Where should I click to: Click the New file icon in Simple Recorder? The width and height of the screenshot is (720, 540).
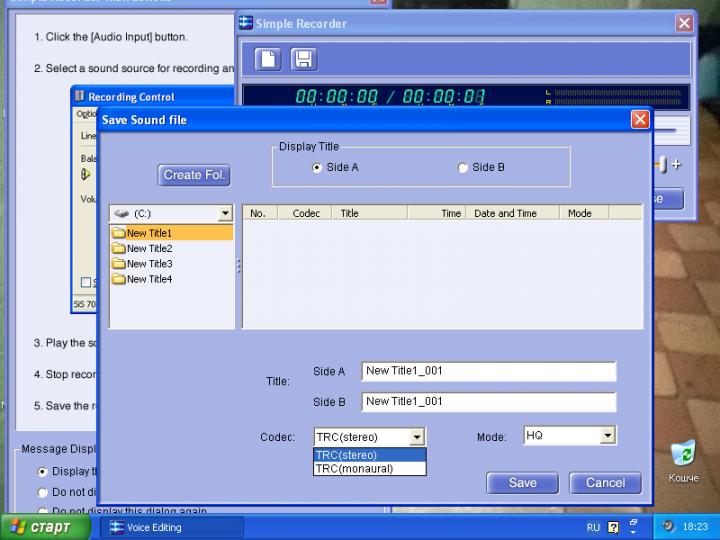pos(268,59)
